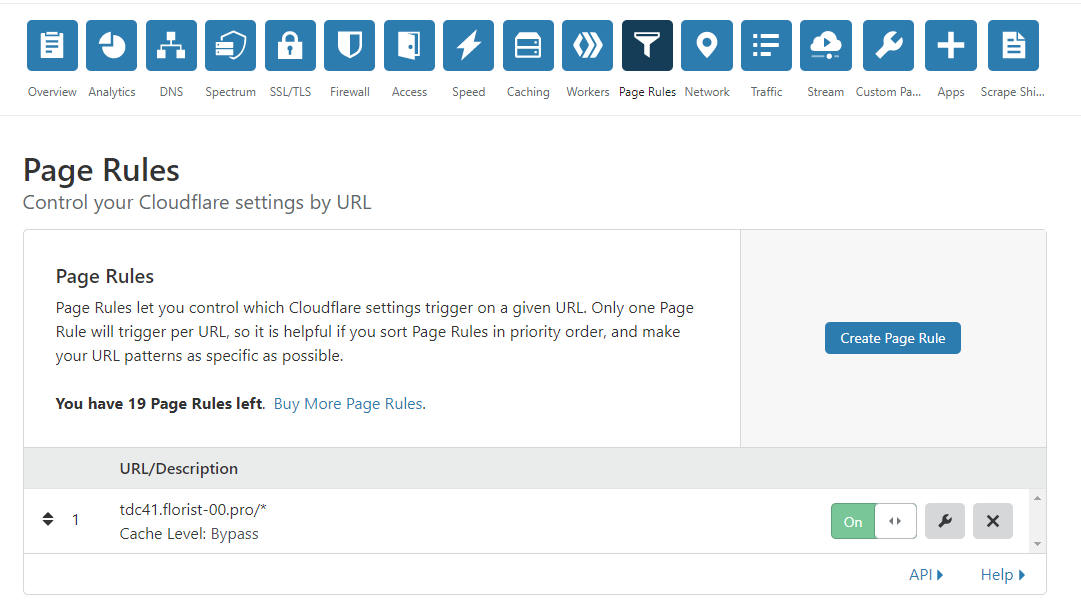The height and width of the screenshot is (610, 1081).
Task: Open the Overview section icon
Action: 52,45
